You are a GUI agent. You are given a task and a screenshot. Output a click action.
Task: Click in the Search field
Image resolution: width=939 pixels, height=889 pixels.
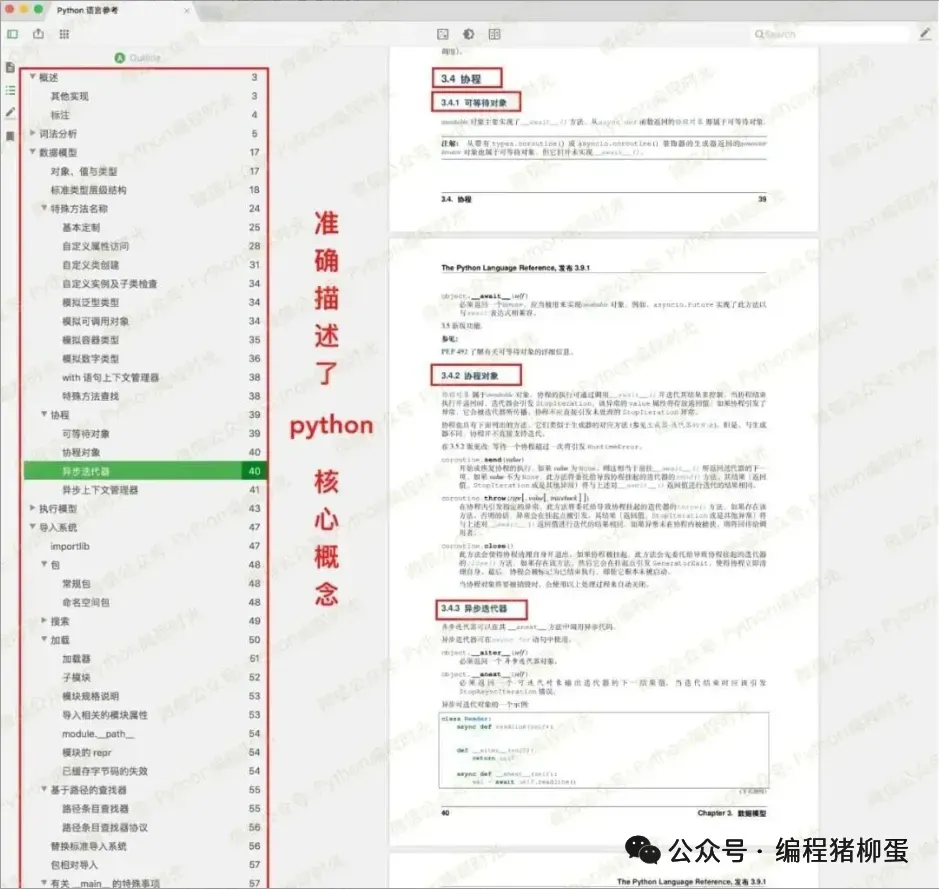(x=831, y=34)
